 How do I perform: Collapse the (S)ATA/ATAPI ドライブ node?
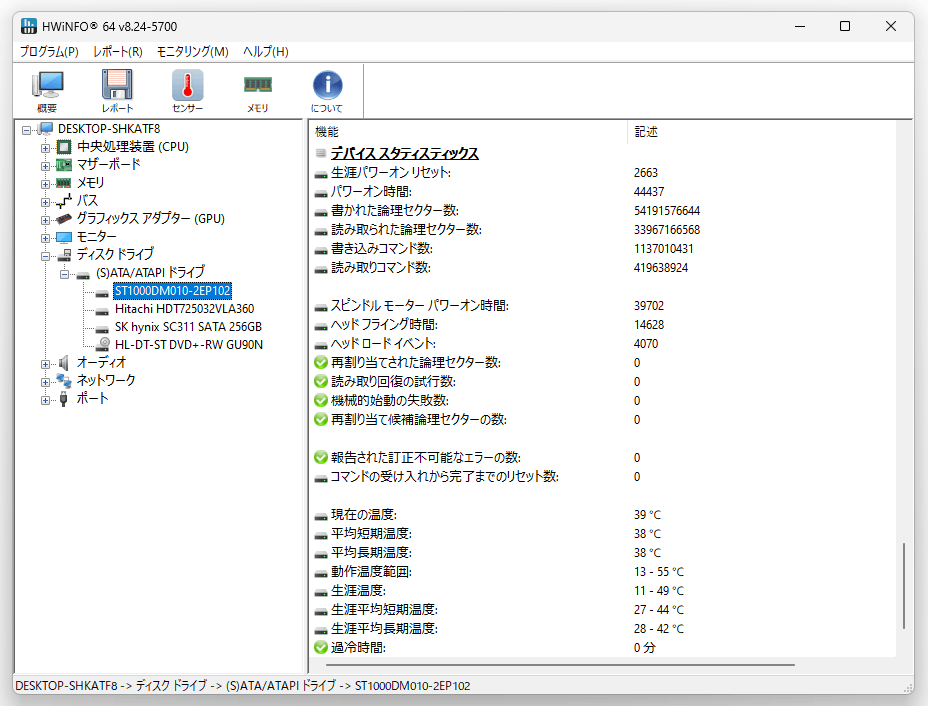tap(64, 274)
